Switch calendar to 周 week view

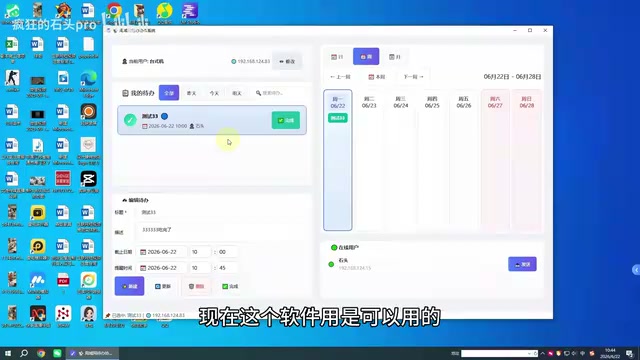pos(366,57)
